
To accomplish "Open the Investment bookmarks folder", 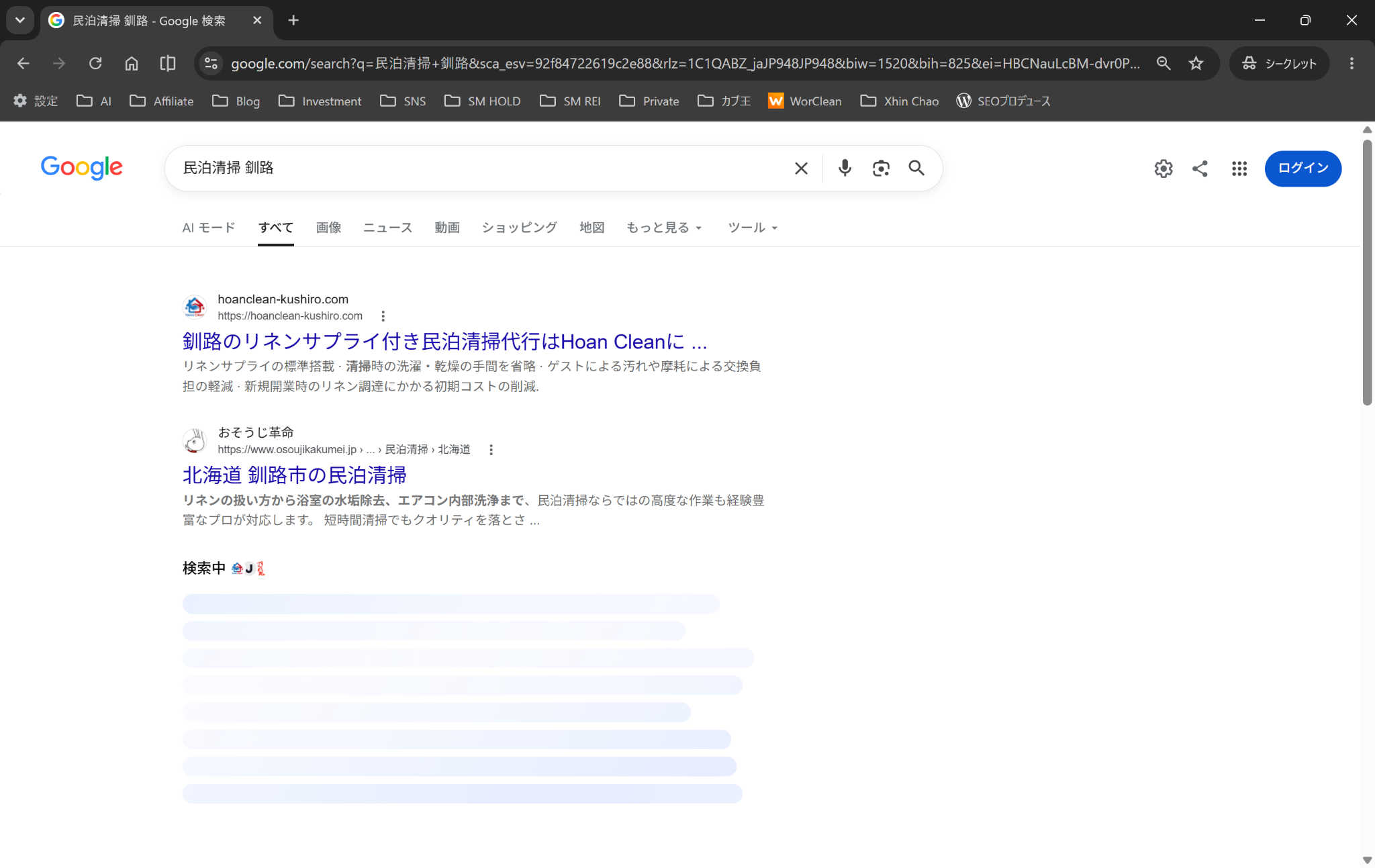I will [320, 101].
